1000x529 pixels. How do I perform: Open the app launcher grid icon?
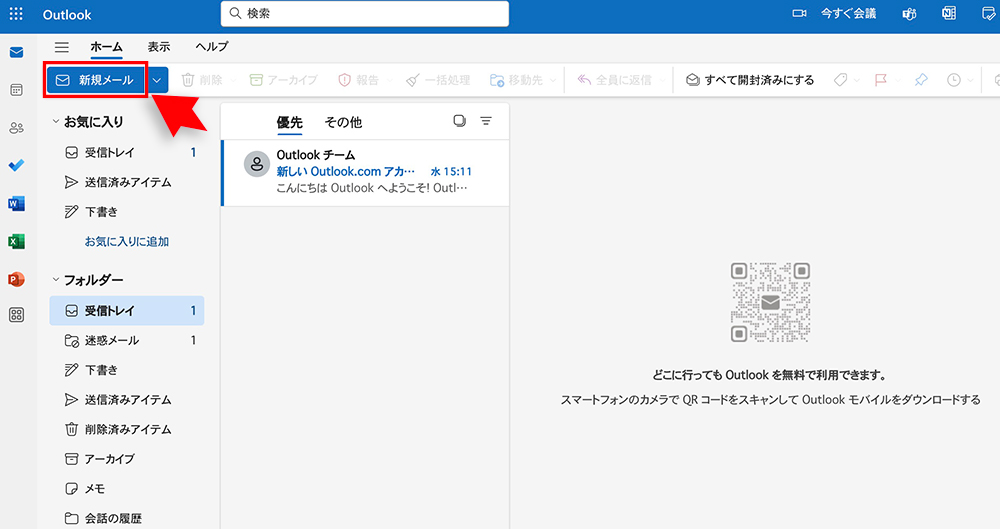pos(16,14)
